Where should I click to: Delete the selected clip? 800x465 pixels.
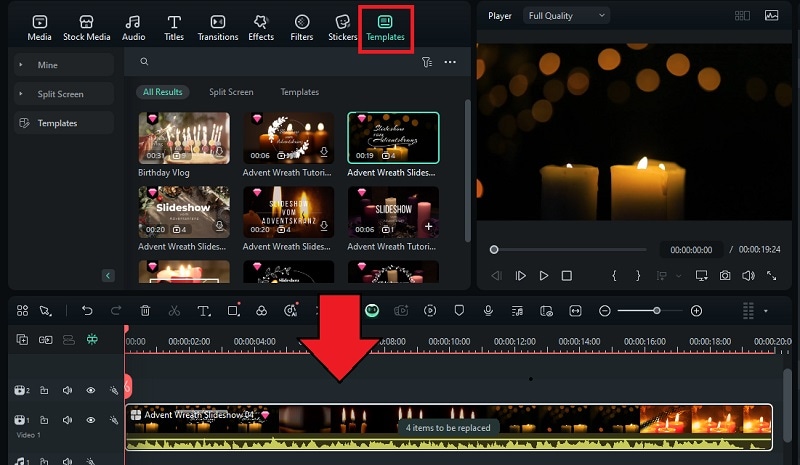tap(145, 311)
